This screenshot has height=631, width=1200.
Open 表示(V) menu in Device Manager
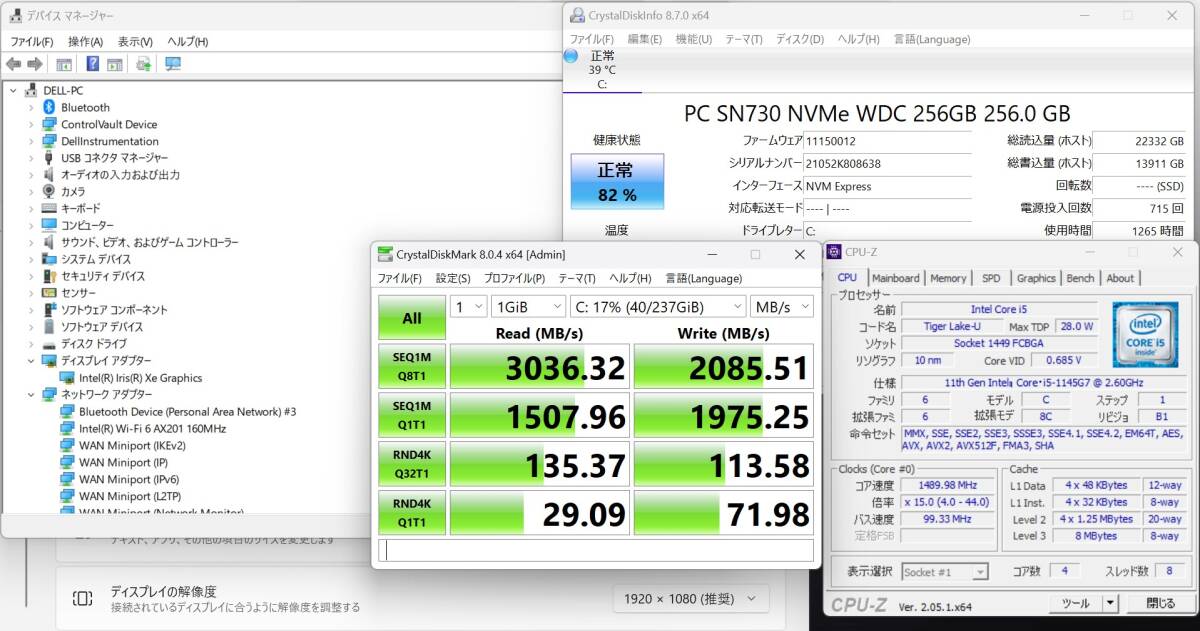tap(135, 41)
